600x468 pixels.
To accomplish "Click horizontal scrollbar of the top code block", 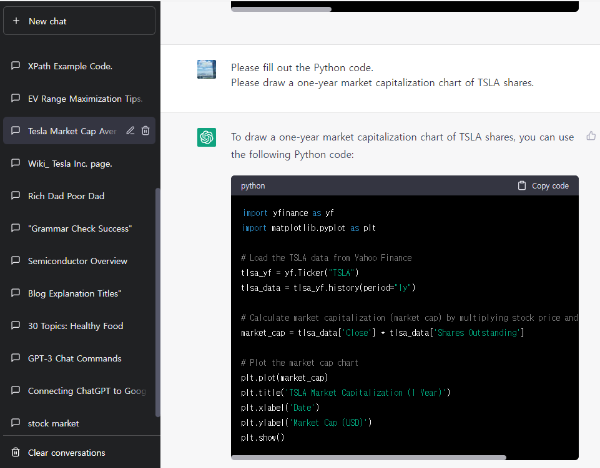I will (281, 9).
